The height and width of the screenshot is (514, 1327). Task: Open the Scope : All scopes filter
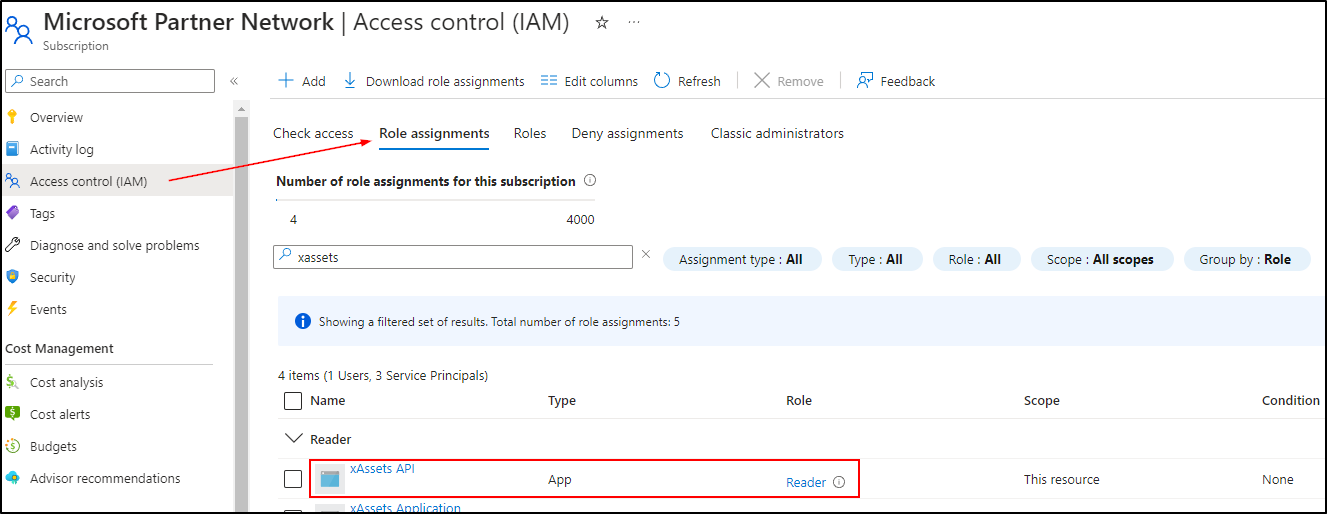coord(1101,259)
